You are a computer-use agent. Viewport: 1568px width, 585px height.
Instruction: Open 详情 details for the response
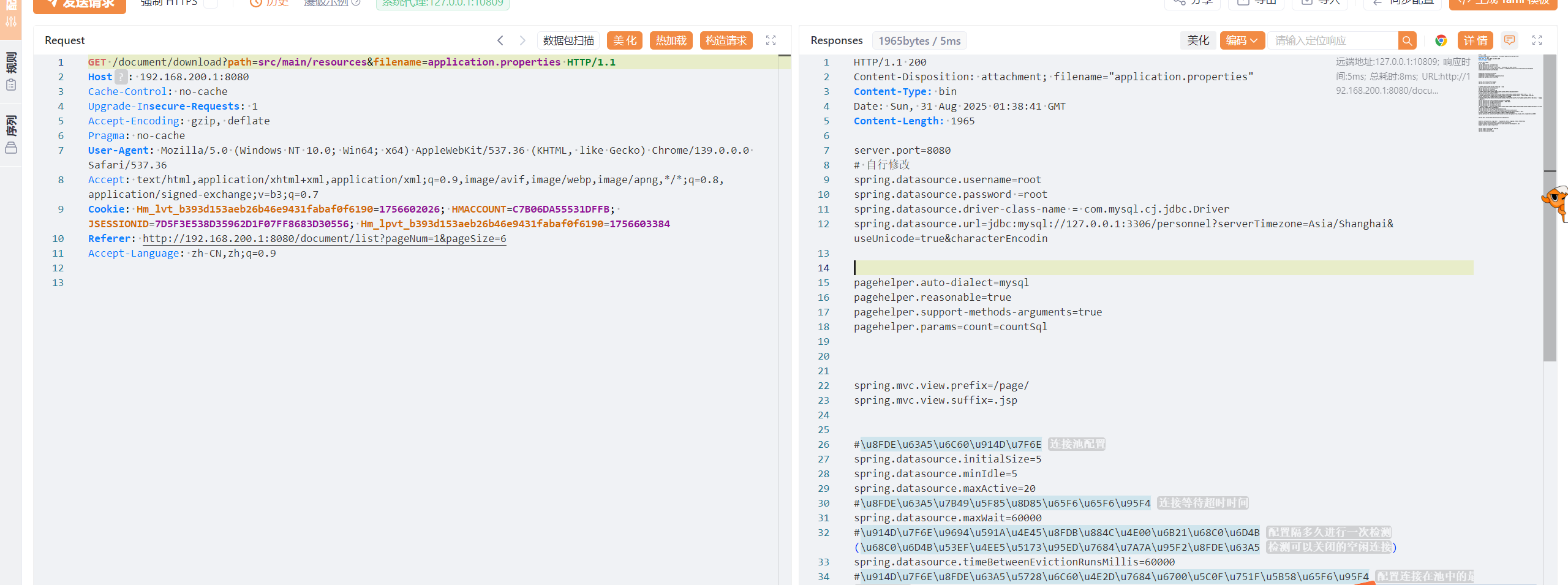tap(1475, 40)
